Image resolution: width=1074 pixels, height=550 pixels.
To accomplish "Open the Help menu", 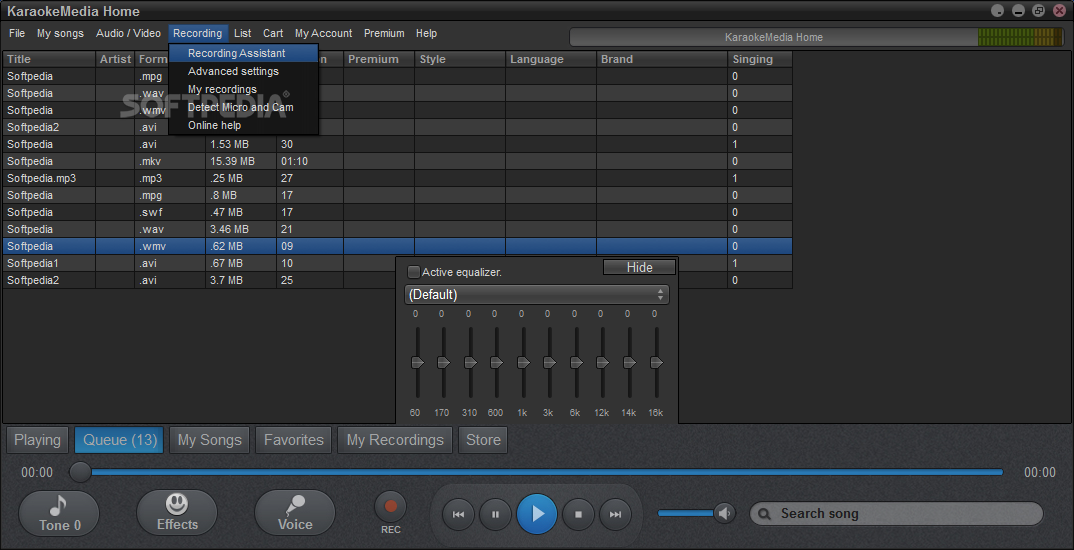I will 426,33.
